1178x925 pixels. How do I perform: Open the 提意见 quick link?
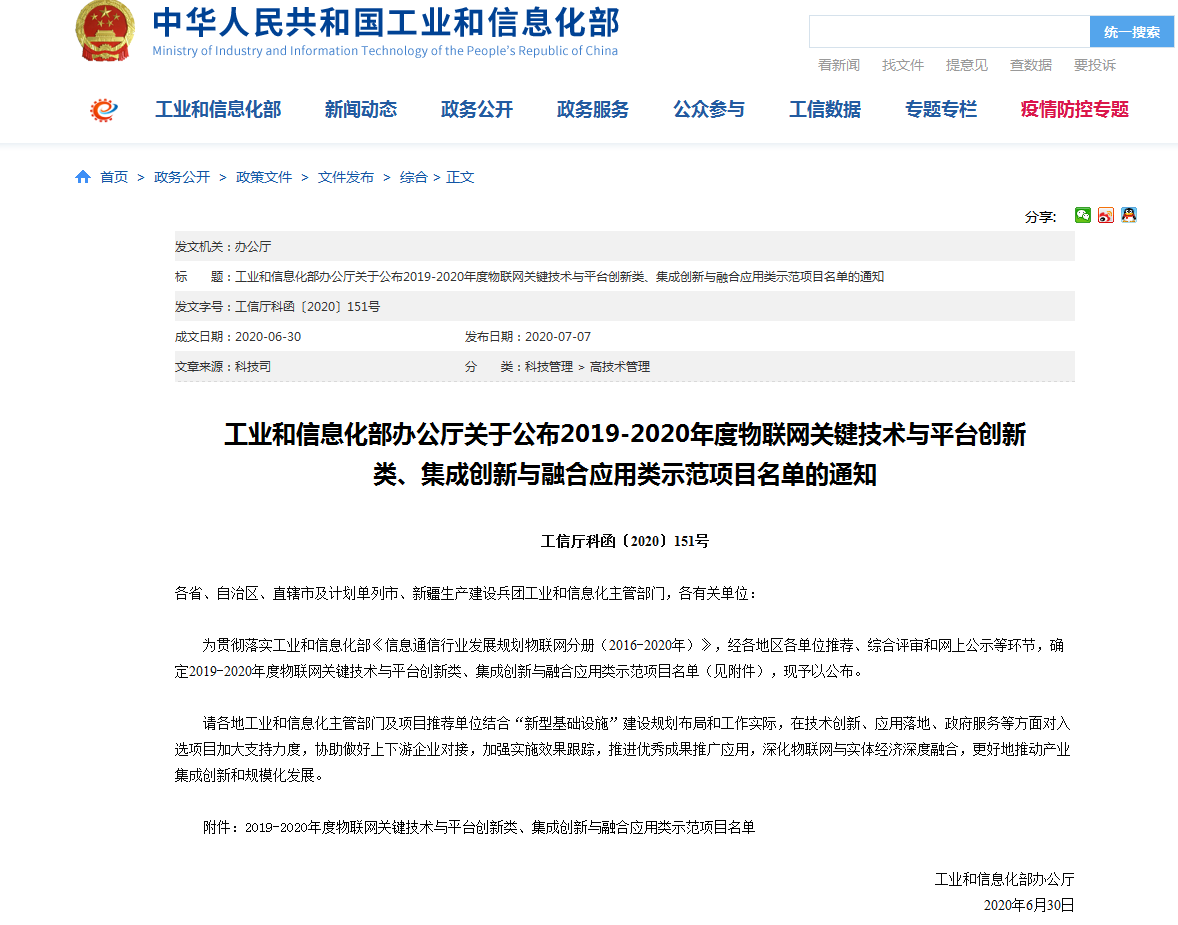click(x=966, y=65)
